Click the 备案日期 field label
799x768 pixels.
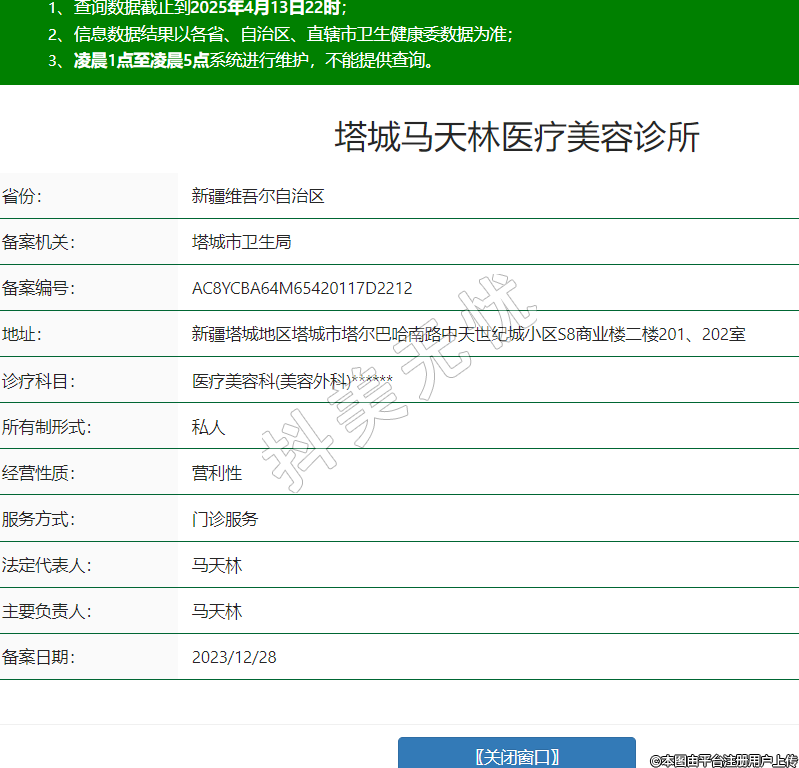(38, 657)
